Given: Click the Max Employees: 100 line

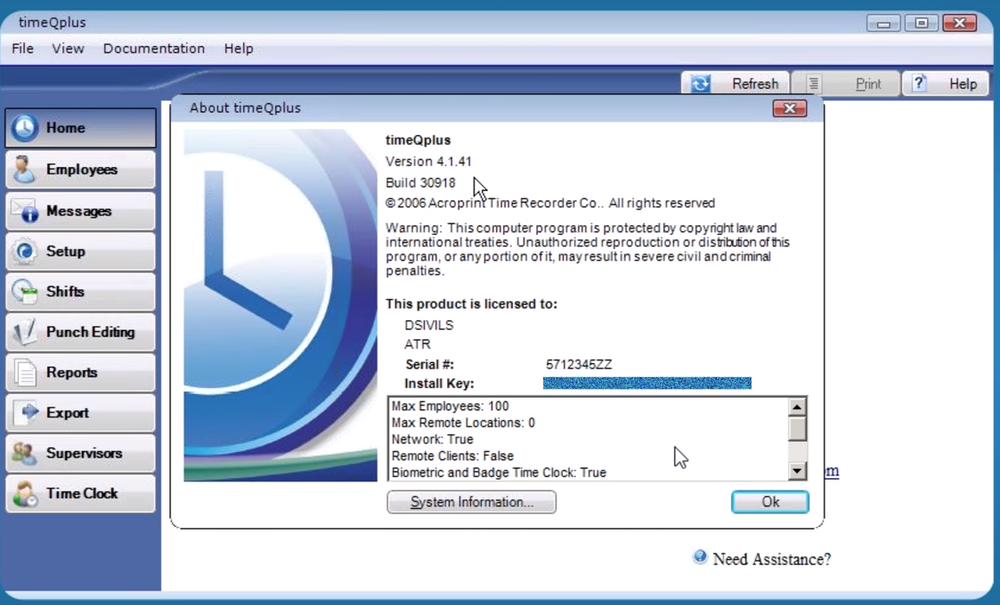Looking at the screenshot, I should 450,406.
